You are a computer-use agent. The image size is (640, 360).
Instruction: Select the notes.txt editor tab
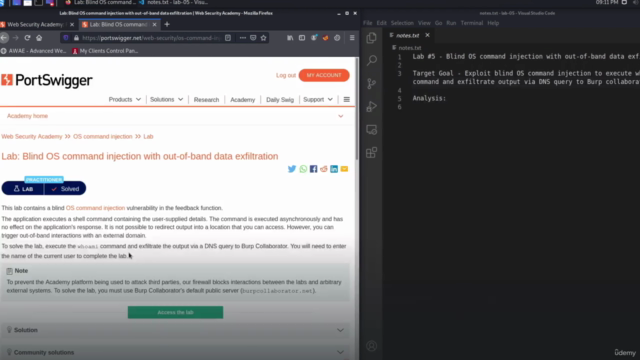tap(409, 36)
